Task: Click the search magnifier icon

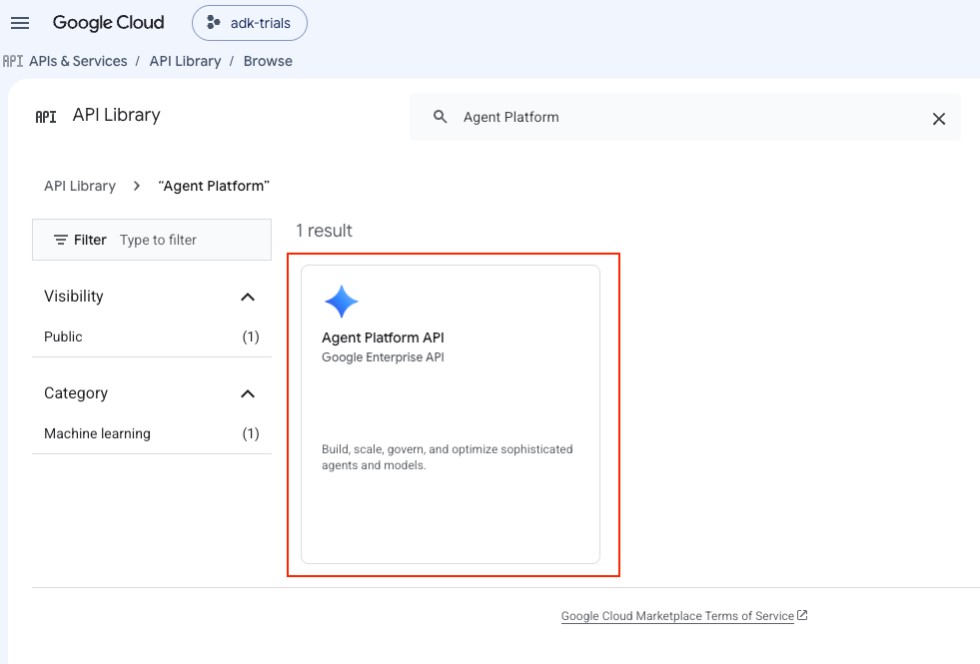Action: tap(440, 117)
